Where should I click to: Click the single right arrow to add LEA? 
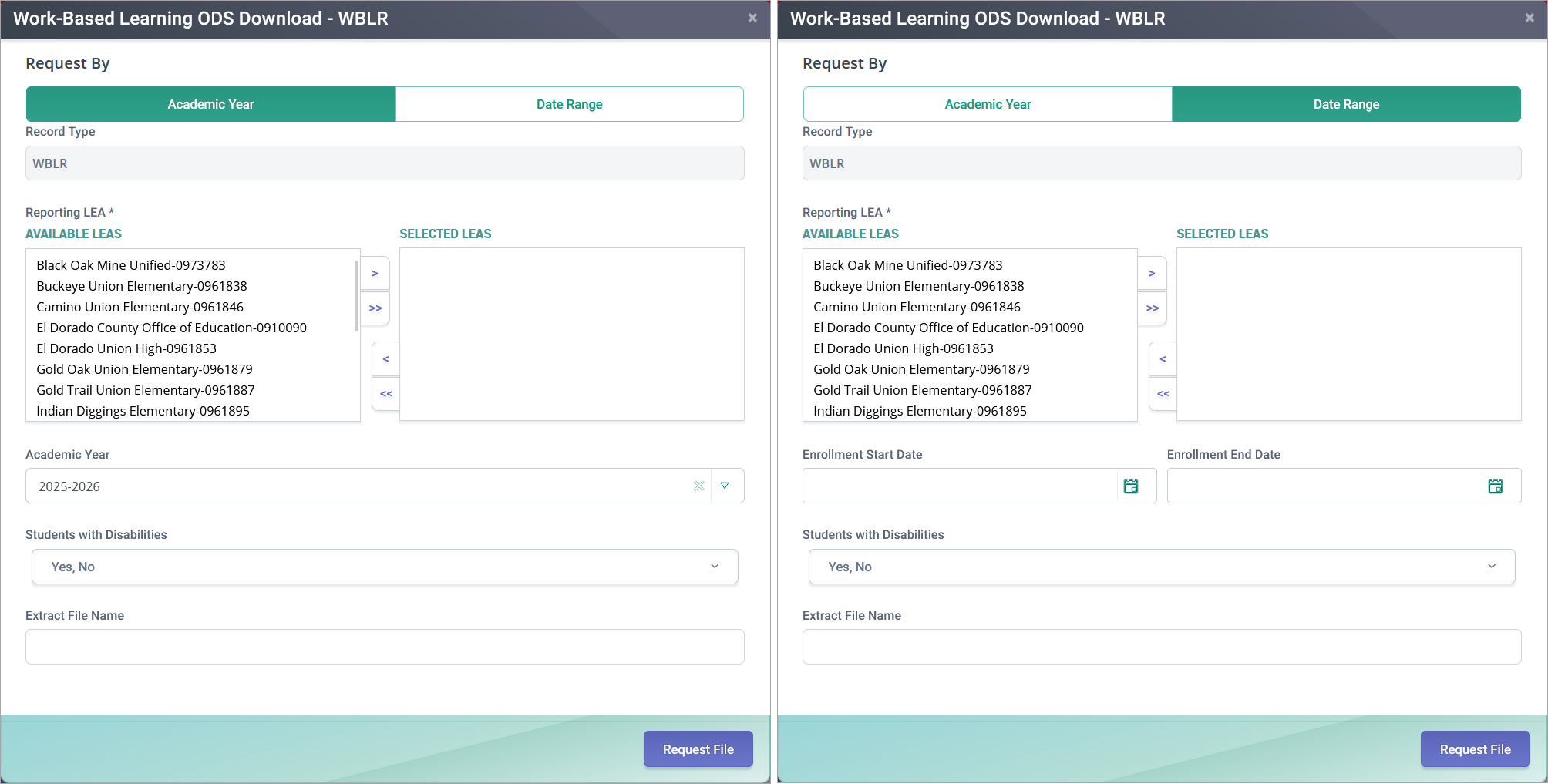pyautogui.click(x=1152, y=273)
